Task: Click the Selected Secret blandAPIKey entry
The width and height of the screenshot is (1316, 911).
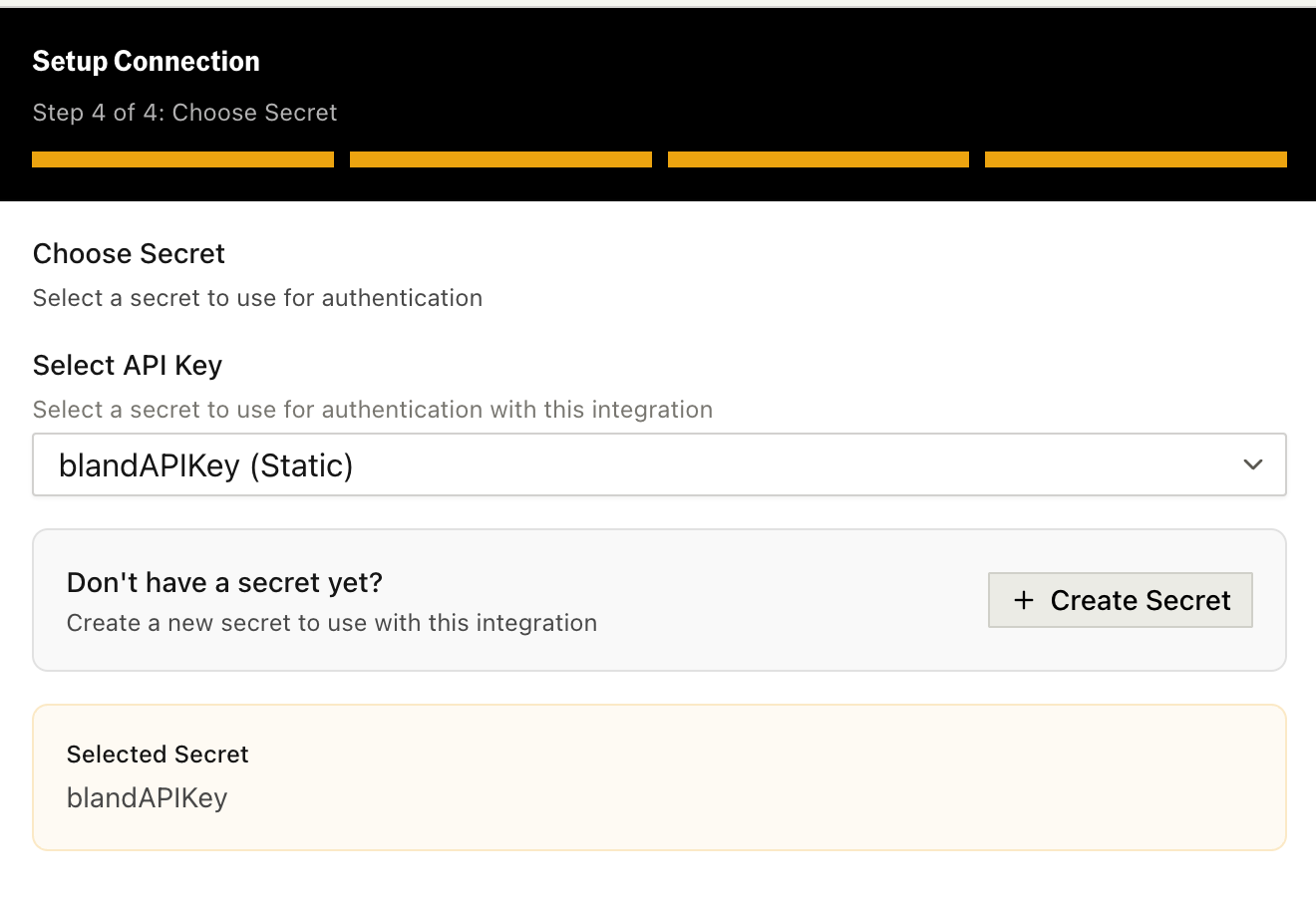Action: [147, 797]
